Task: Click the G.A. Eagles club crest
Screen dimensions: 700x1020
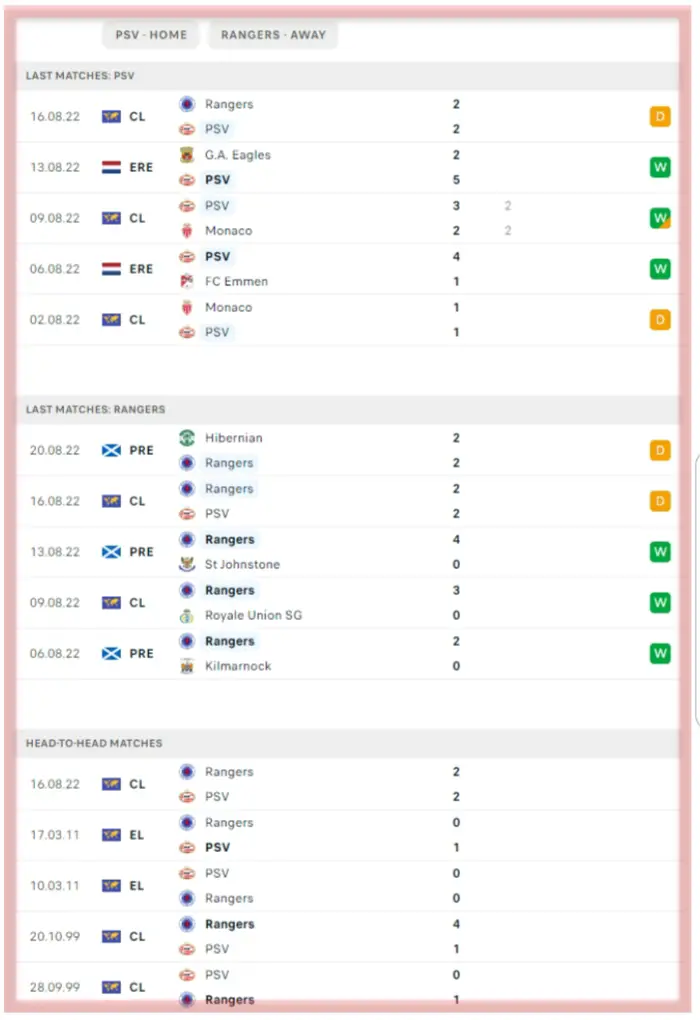Action: pos(186,155)
